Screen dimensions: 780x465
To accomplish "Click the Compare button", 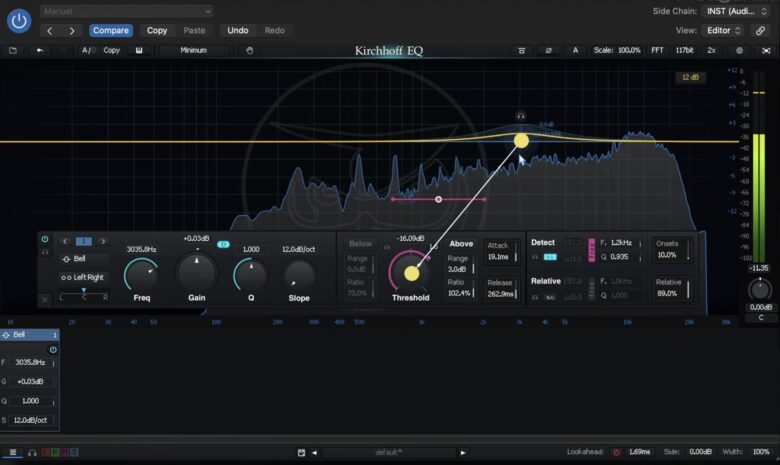I will 111,30.
